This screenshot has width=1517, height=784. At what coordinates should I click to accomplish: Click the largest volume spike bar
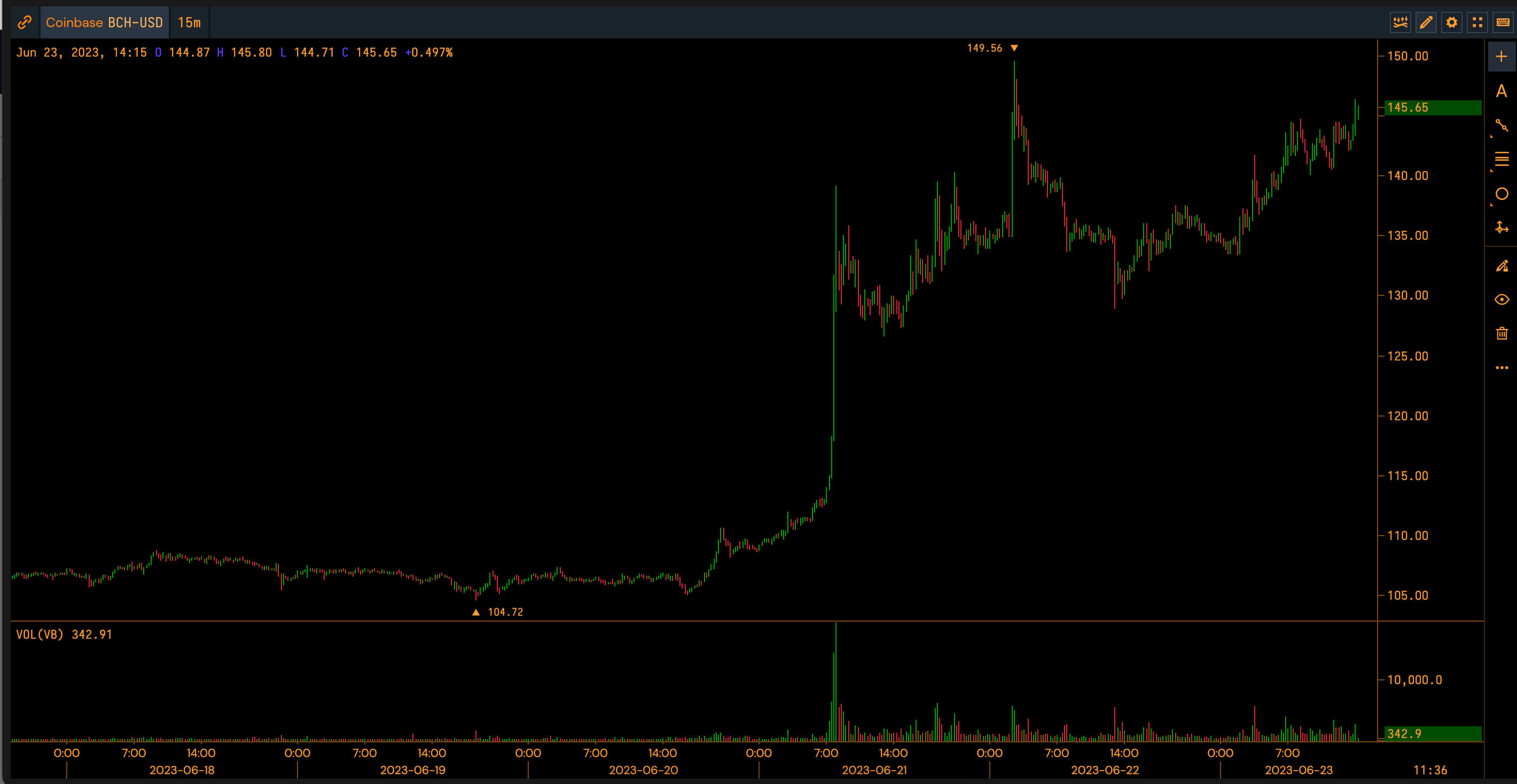(835, 681)
